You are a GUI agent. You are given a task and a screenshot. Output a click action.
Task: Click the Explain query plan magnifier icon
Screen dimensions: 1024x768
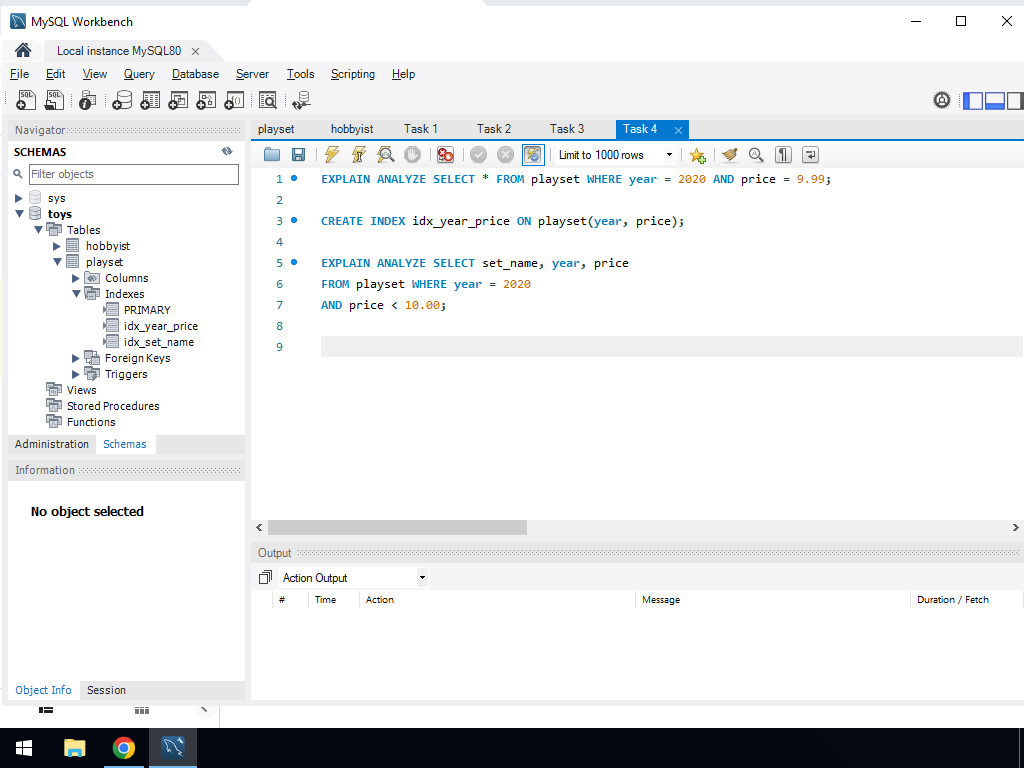pos(385,155)
